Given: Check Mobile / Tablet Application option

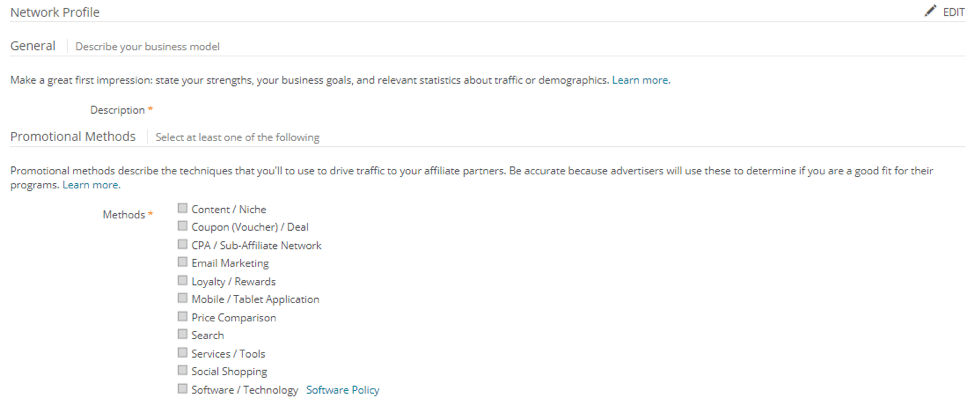Looking at the screenshot, I should pyautogui.click(x=183, y=299).
